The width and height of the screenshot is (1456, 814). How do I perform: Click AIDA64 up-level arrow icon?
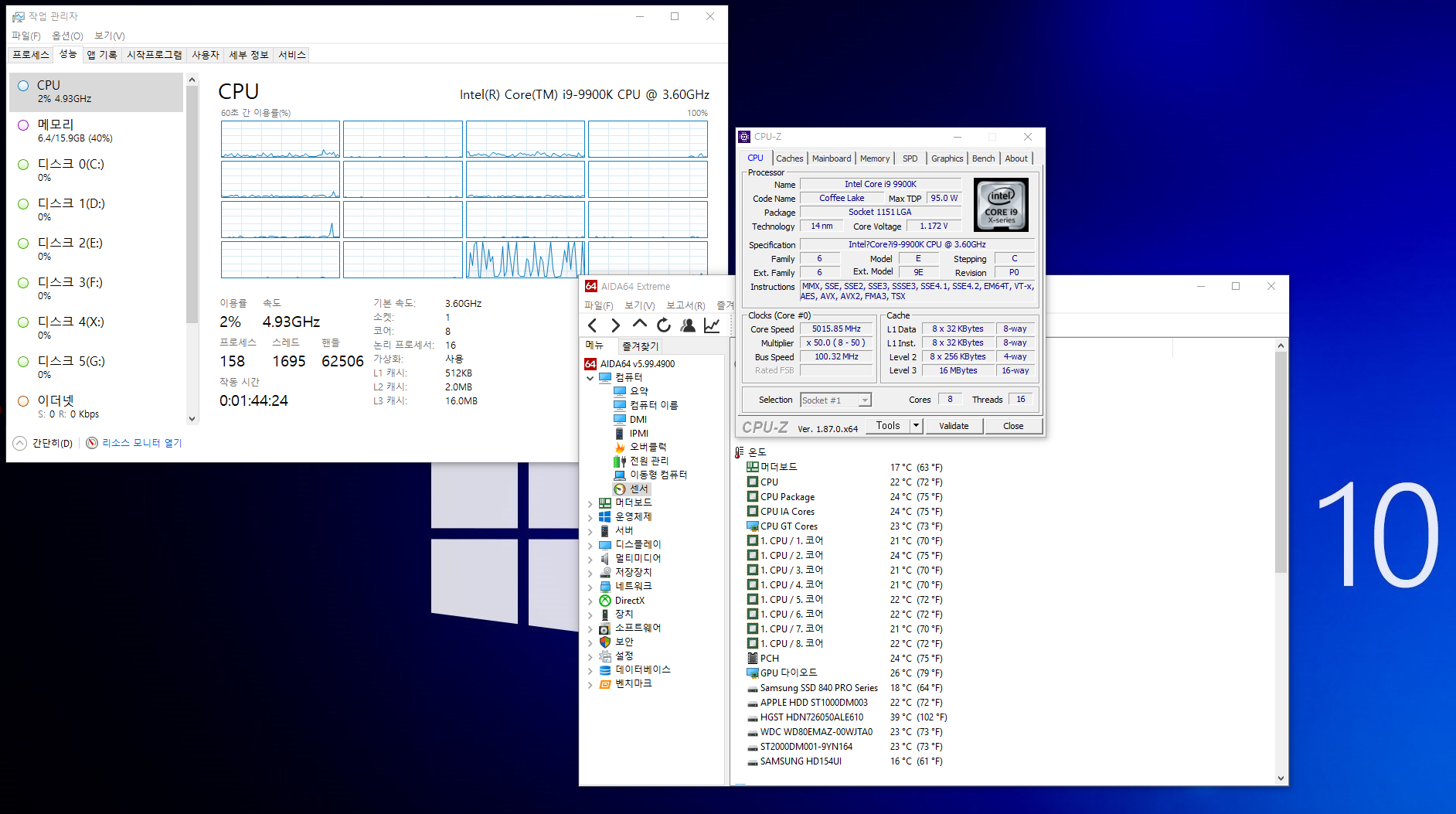[x=639, y=325]
